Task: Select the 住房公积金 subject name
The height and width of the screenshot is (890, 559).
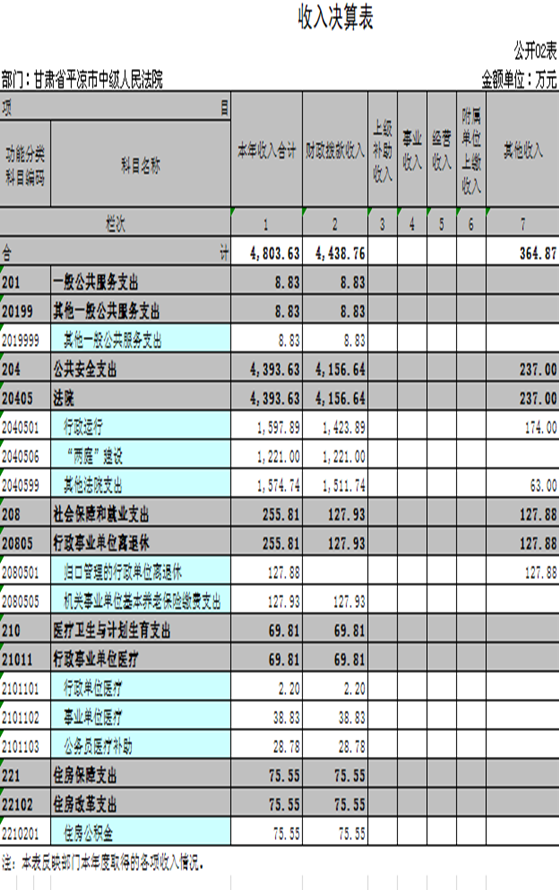Action: click(88, 833)
